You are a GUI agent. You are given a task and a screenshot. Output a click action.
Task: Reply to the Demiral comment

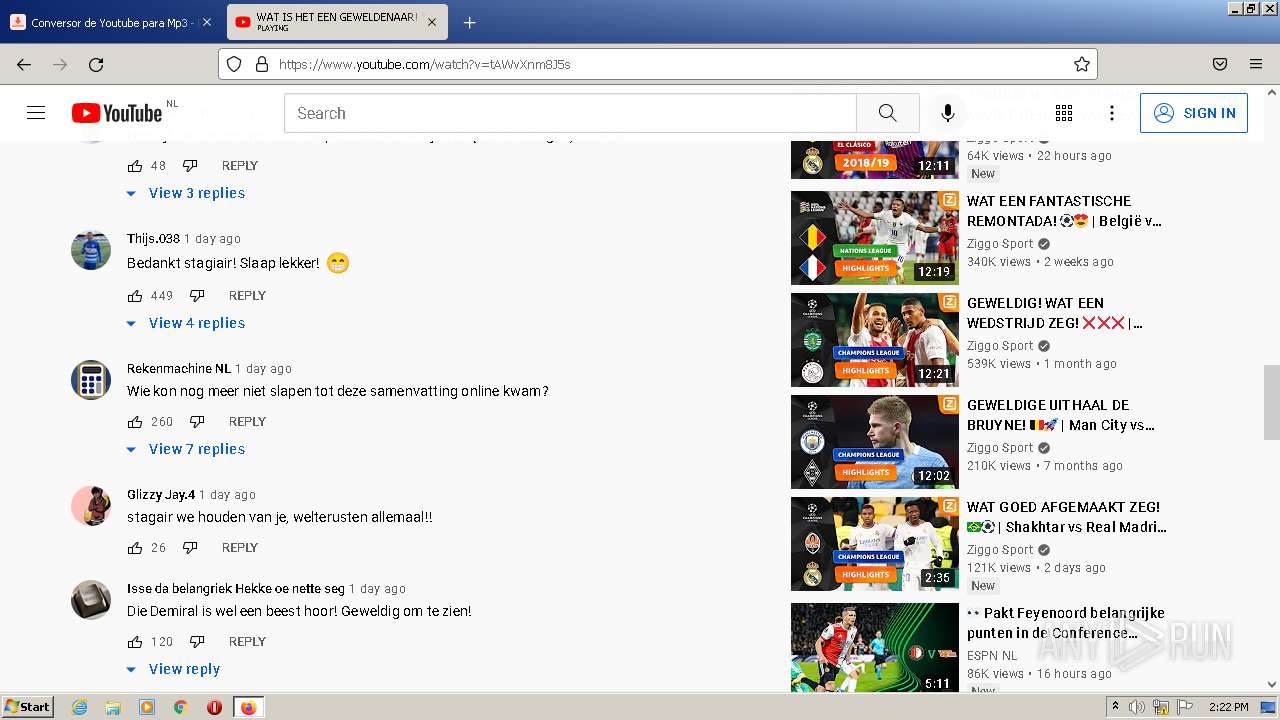(x=247, y=642)
